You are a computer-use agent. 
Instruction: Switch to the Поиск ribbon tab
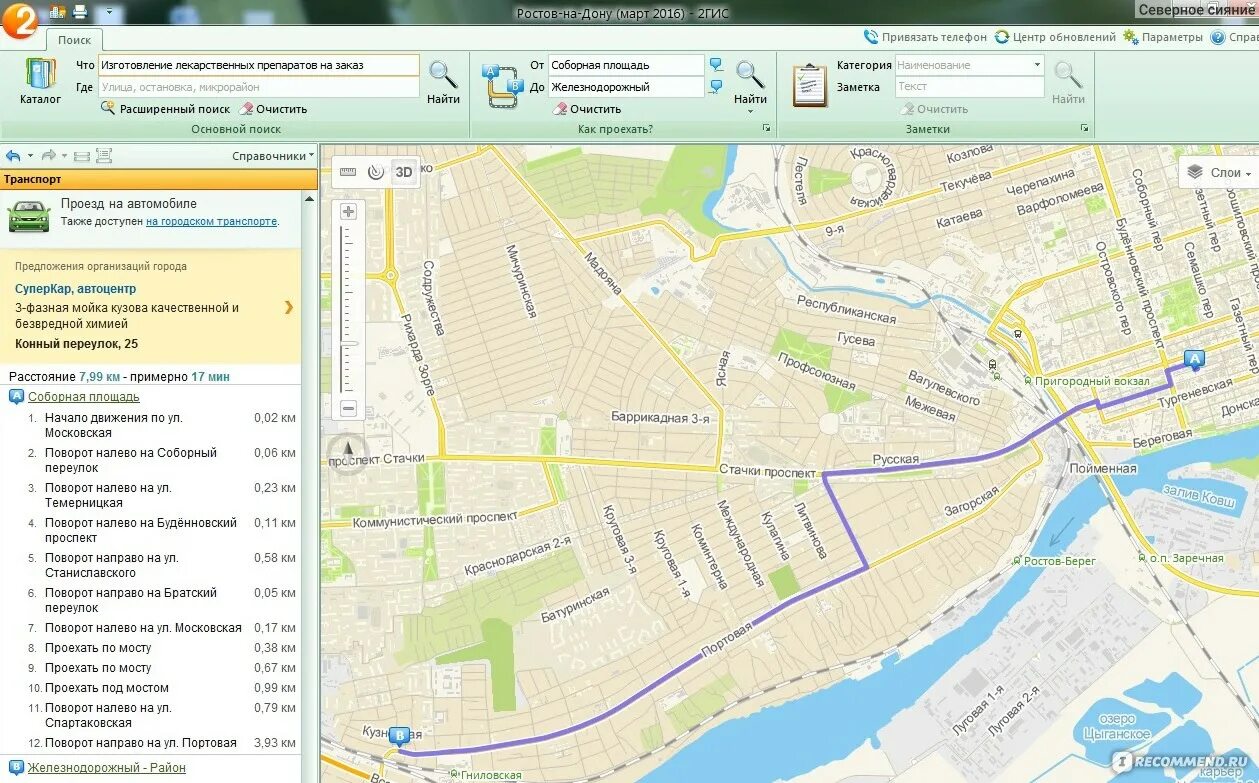pyautogui.click(x=74, y=40)
